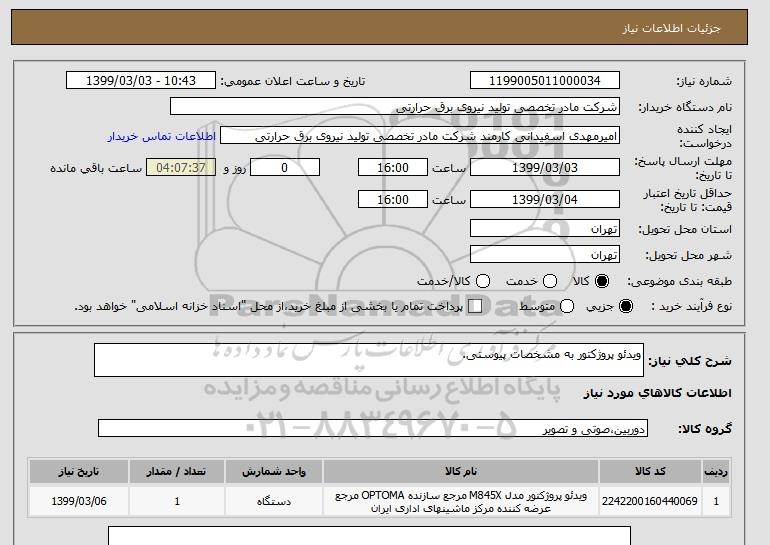Click product code 2242200160440069 cell
Viewport: 770px width, 545px height.
click(650, 501)
